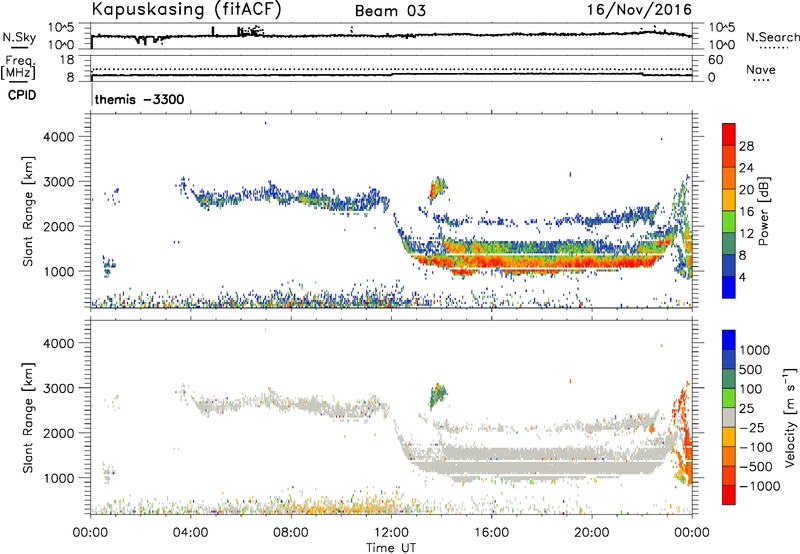Click the N.Search legend label

point(772,37)
